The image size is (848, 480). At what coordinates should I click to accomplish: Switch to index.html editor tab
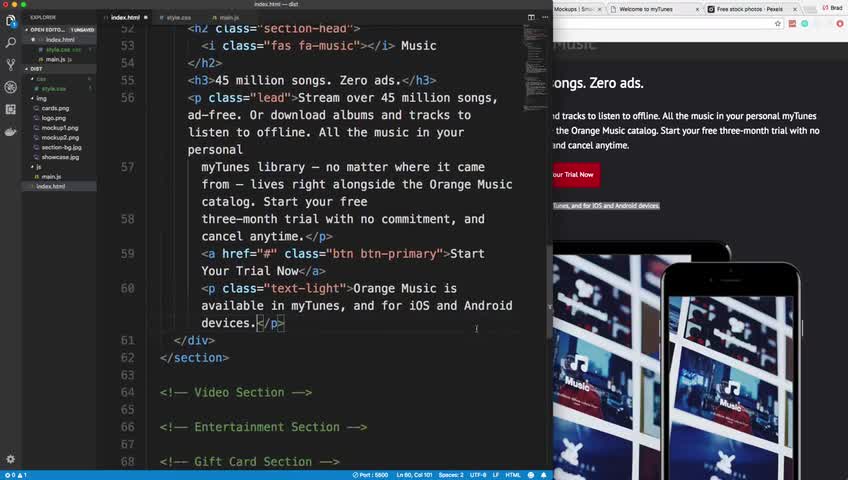[x=125, y=17]
